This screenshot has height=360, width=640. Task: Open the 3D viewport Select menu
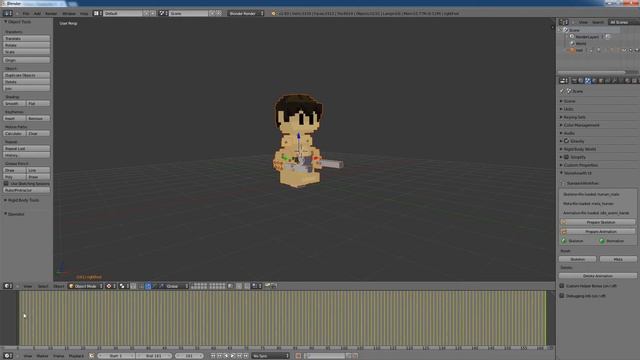[43, 286]
